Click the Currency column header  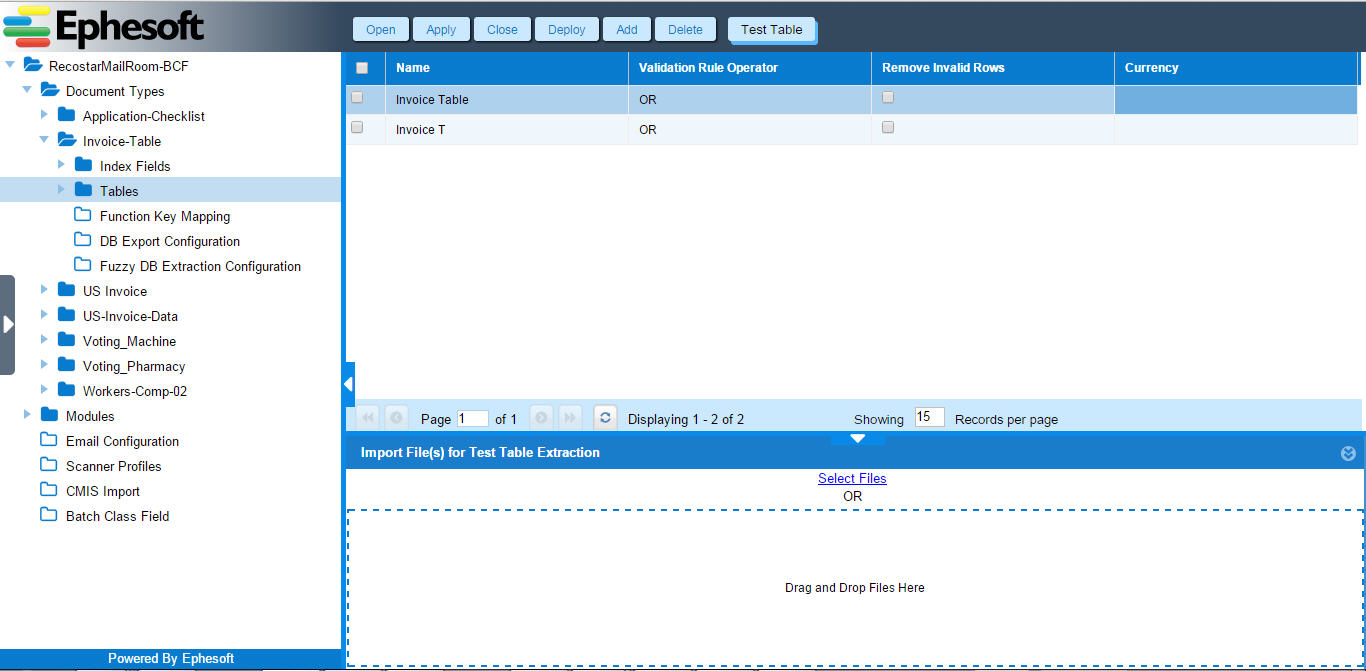pyautogui.click(x=1236, y=68)
